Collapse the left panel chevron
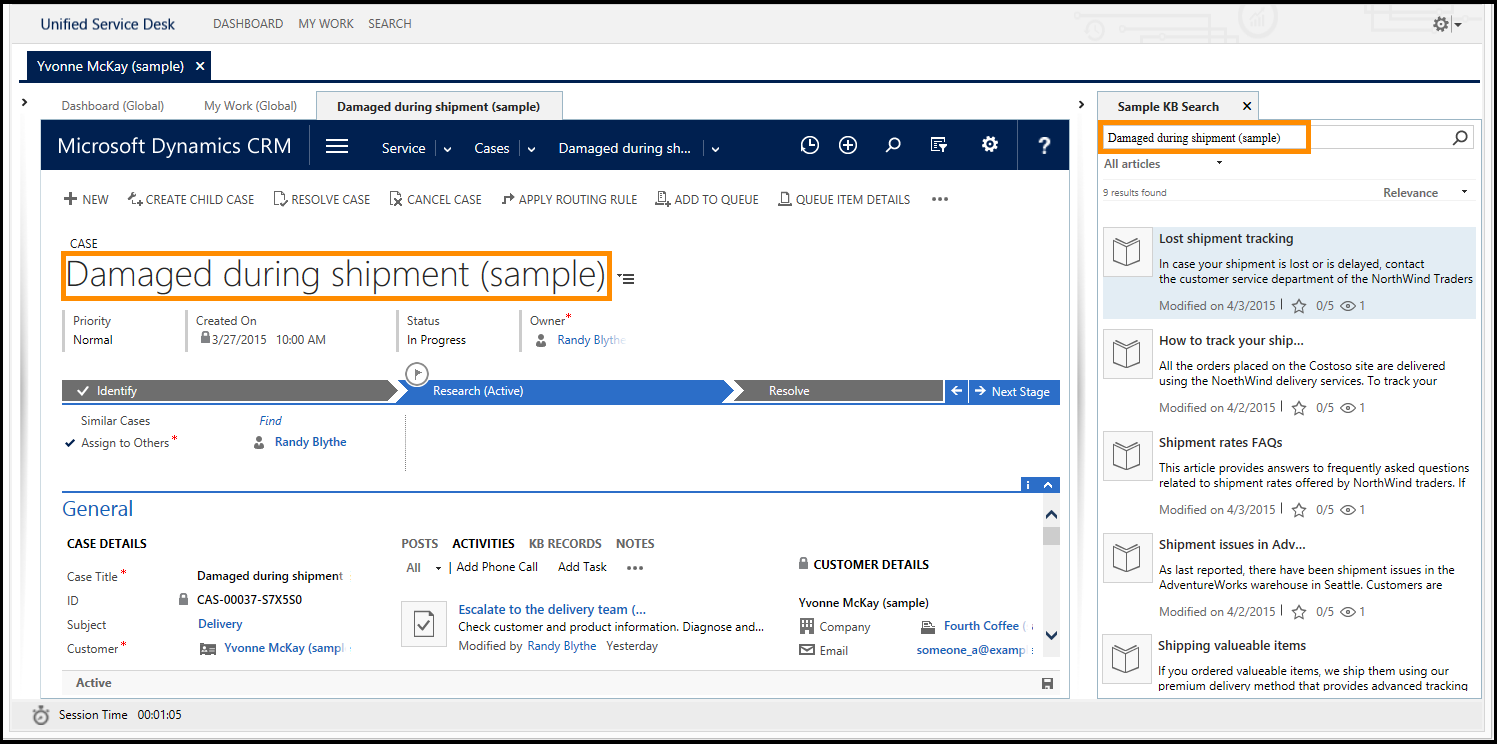 [25, 104]
